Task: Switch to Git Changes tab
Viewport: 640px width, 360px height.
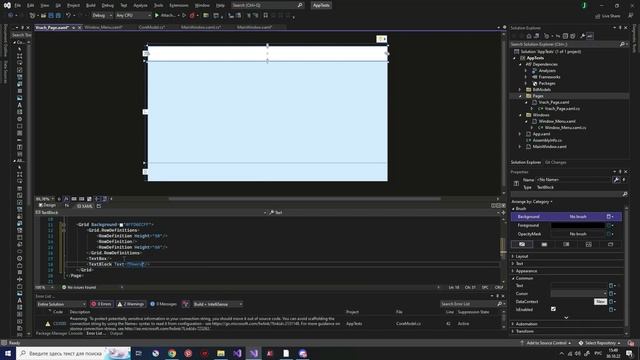Action: (x=556, y=162)
